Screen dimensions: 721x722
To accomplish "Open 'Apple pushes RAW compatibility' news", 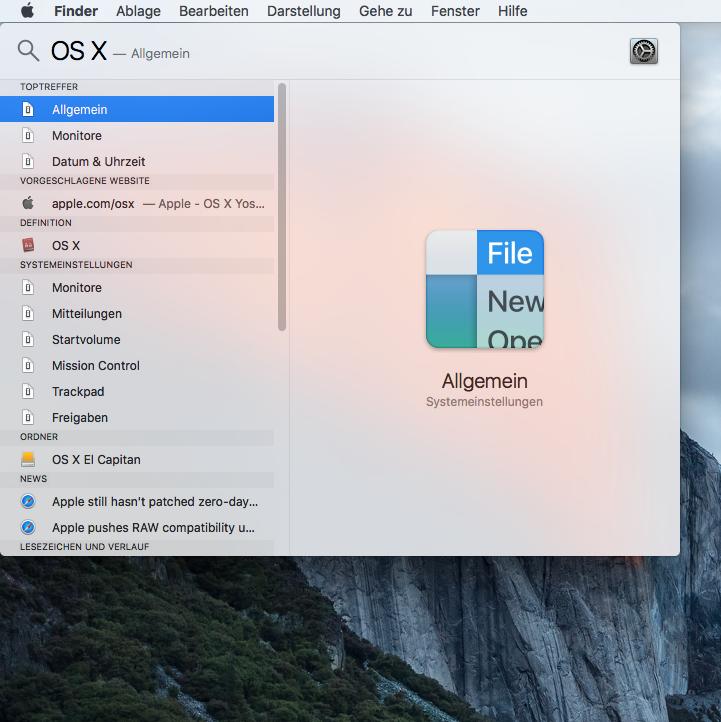I will (137, 527).
